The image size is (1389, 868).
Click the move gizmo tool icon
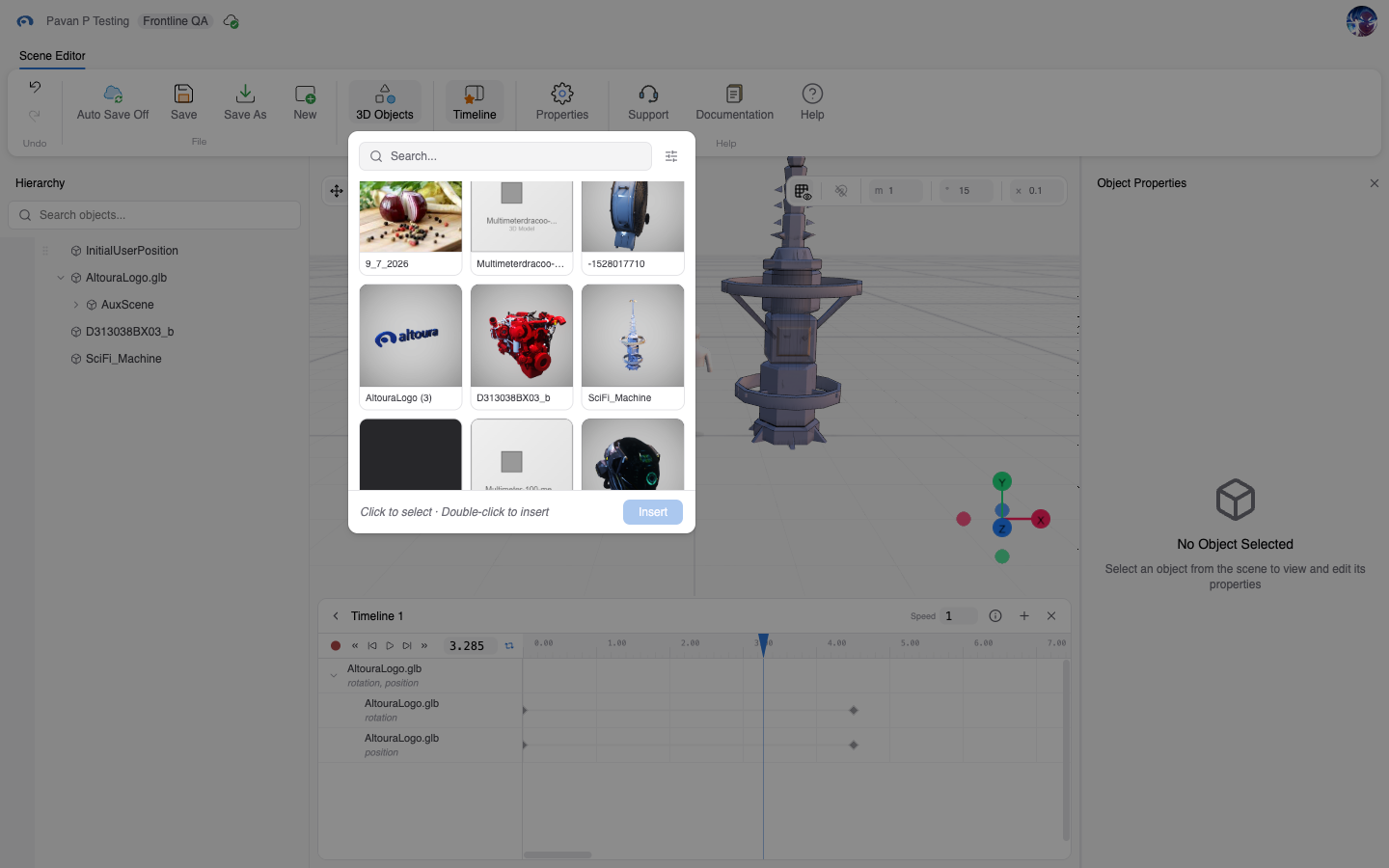[337, 191]
